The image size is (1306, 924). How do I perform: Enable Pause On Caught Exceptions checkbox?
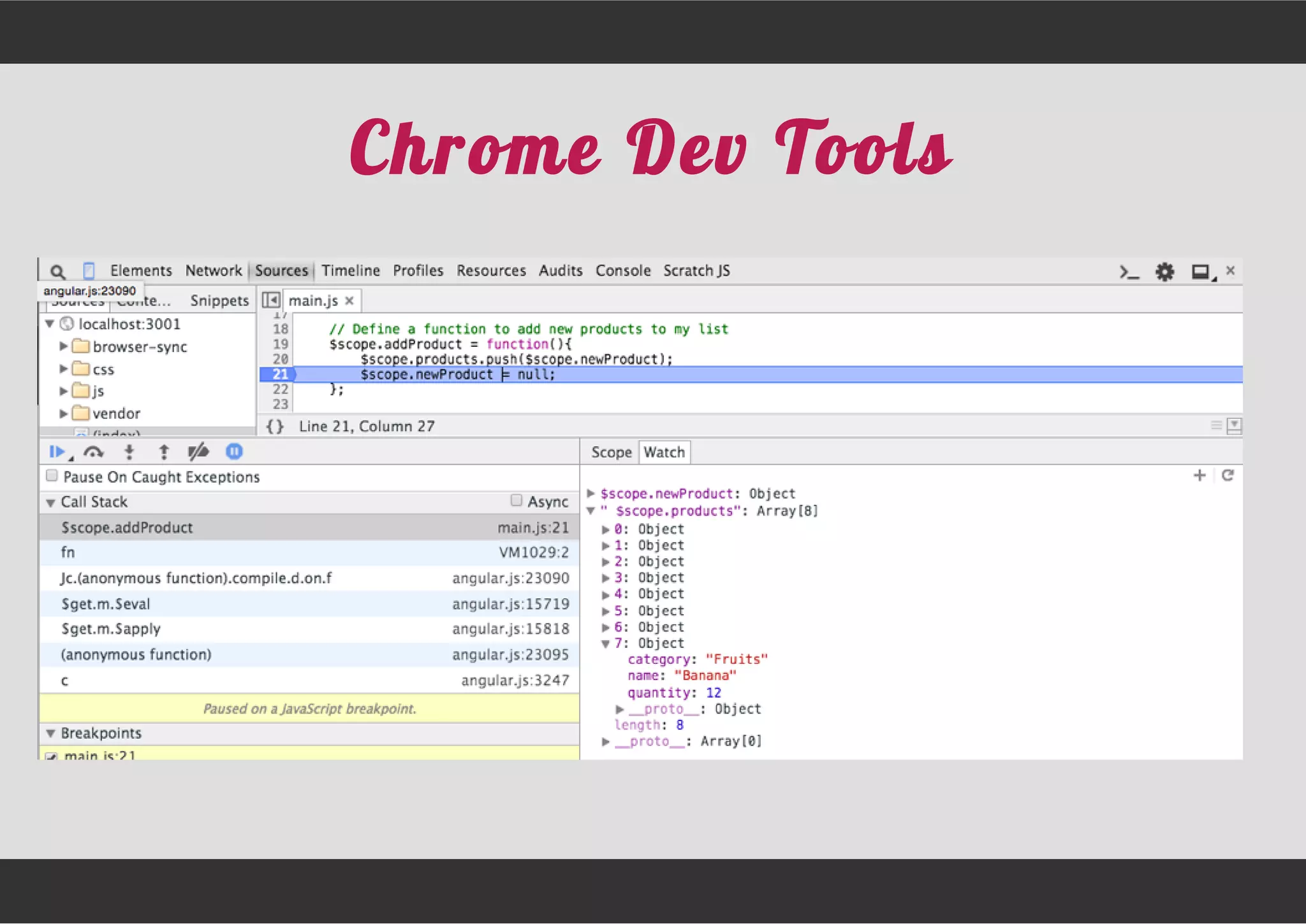(52, 476)
